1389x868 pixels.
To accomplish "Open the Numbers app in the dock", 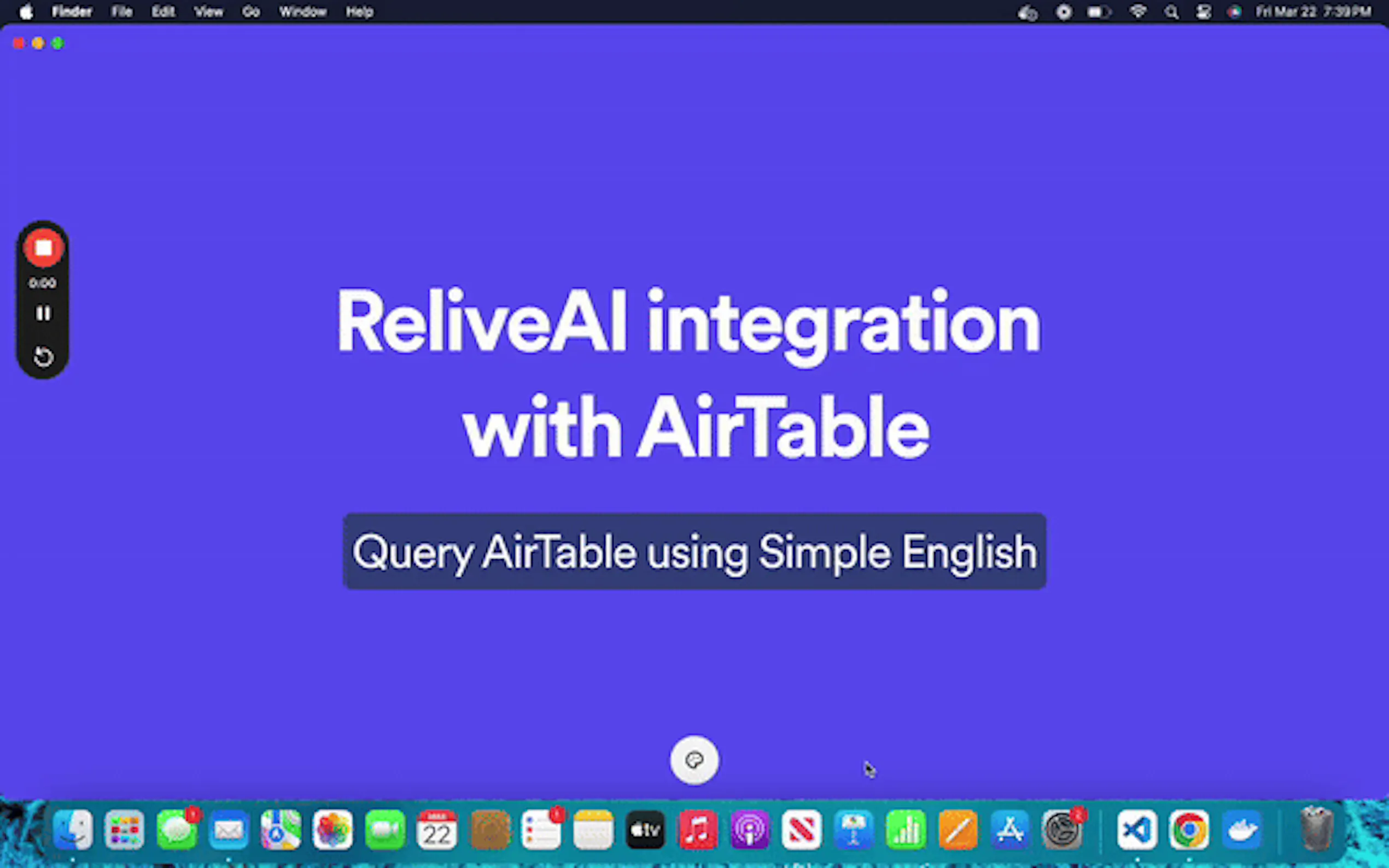I will point(906,830).
